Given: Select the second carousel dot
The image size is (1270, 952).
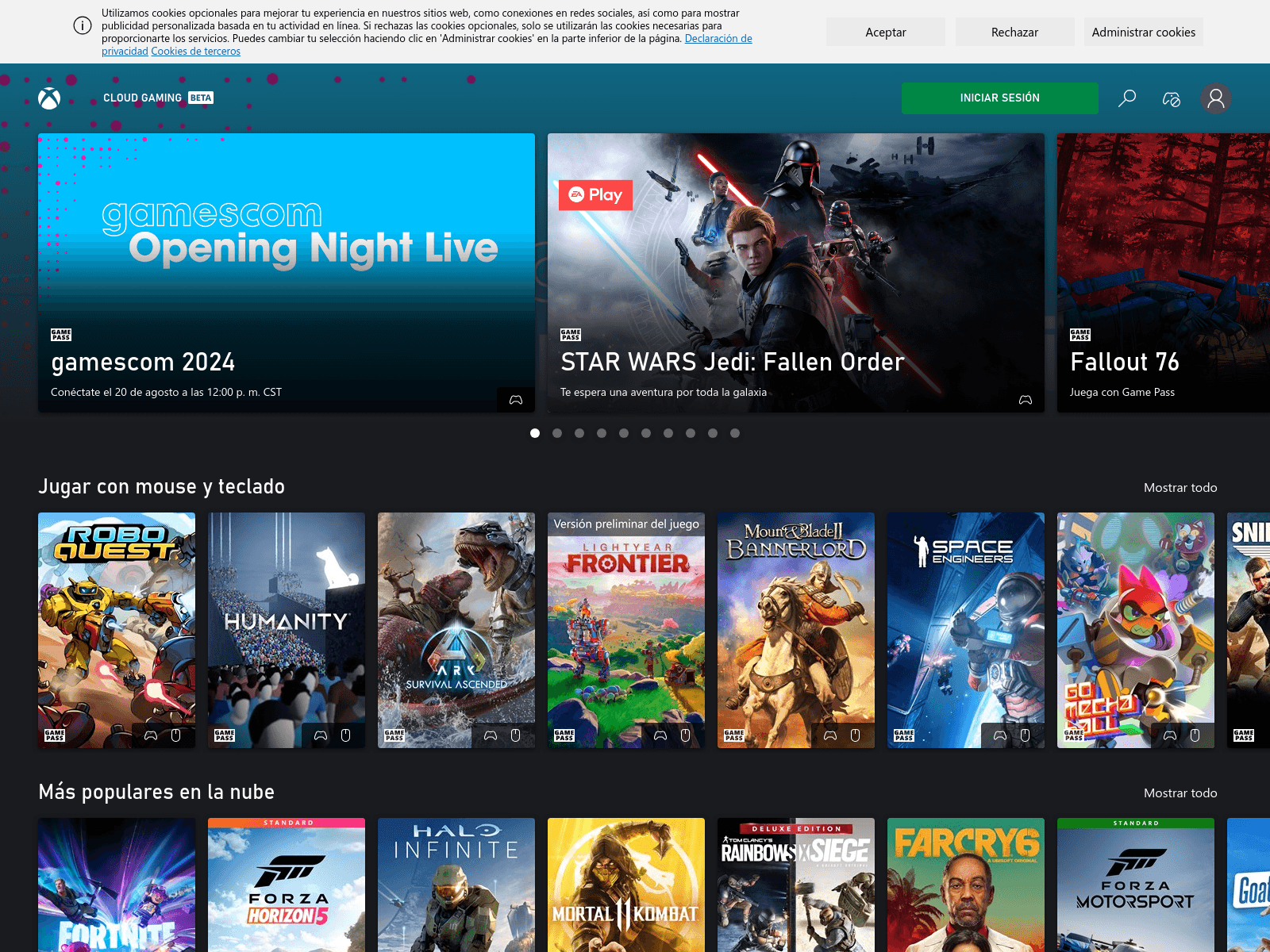Looking at the screenshot, I should [557, 433].
